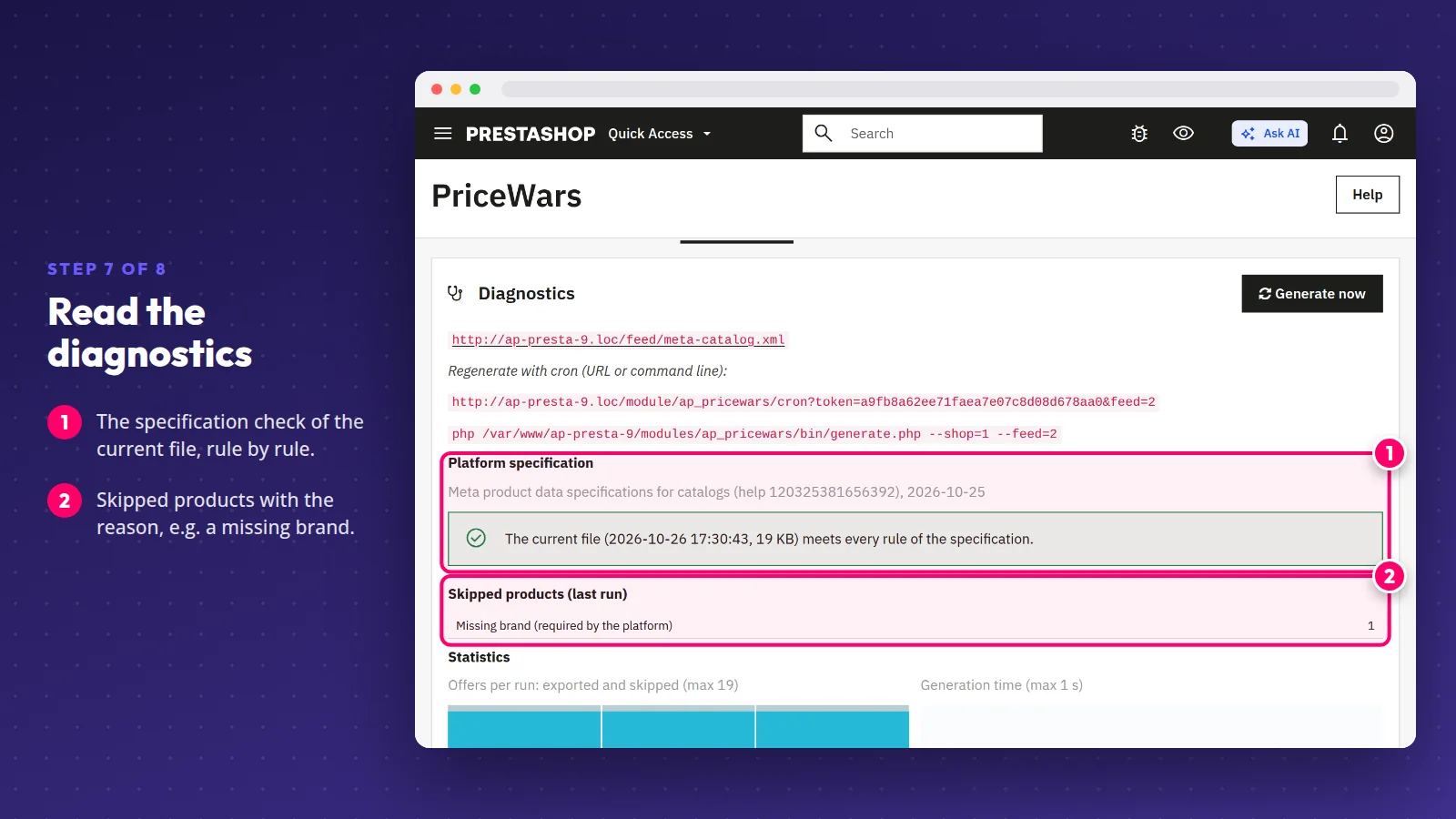Viewport: 1456px width, 819px height.
Task: Focus the Search input field
Action: click(923, 134)
